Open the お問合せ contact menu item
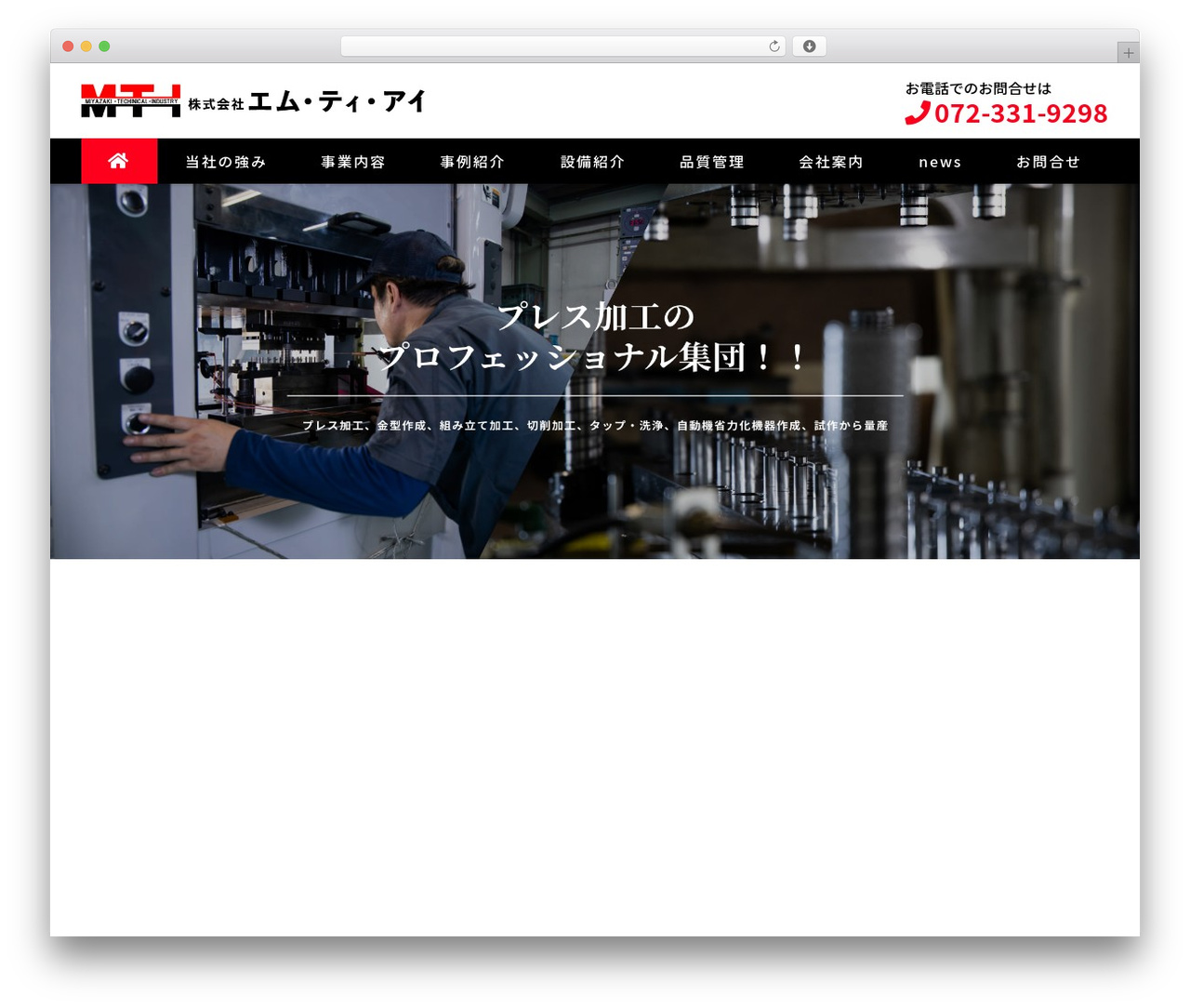This screenshot has width=1190, height=1008. (1048, 162)
